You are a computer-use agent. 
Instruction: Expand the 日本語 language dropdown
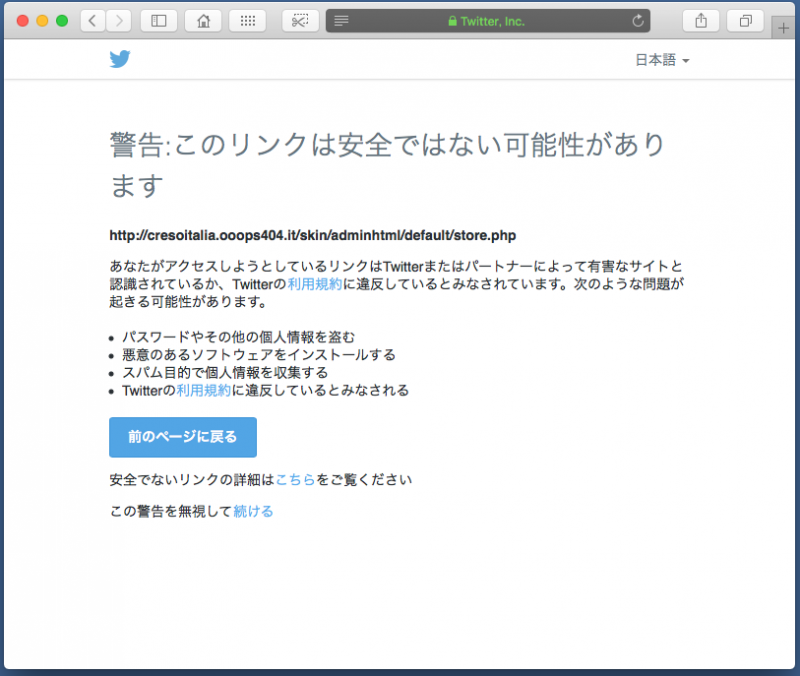pyautogui.click(x=662, y=60)
